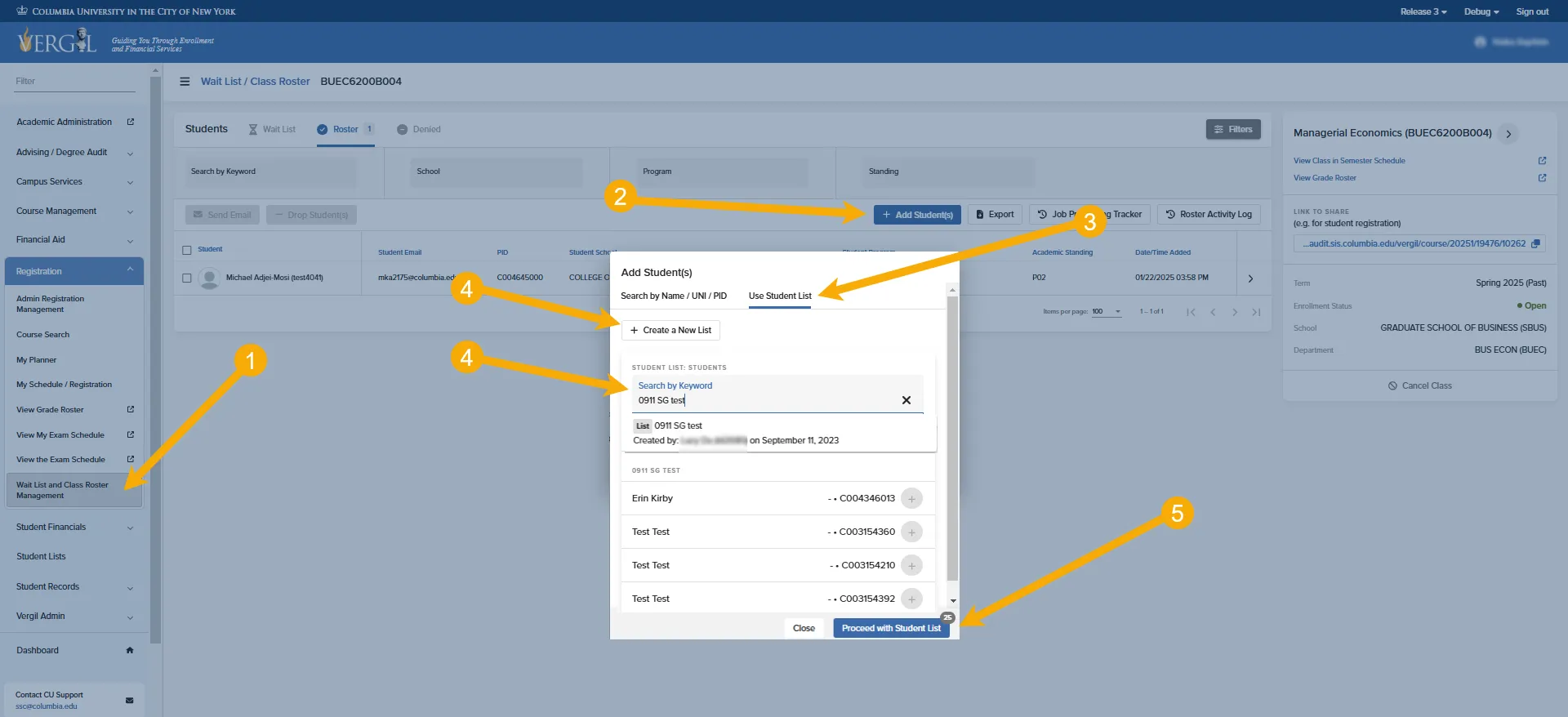Expand Student Records menu
The height and width of the screenshot is (717, 1568).
[130, 587]
